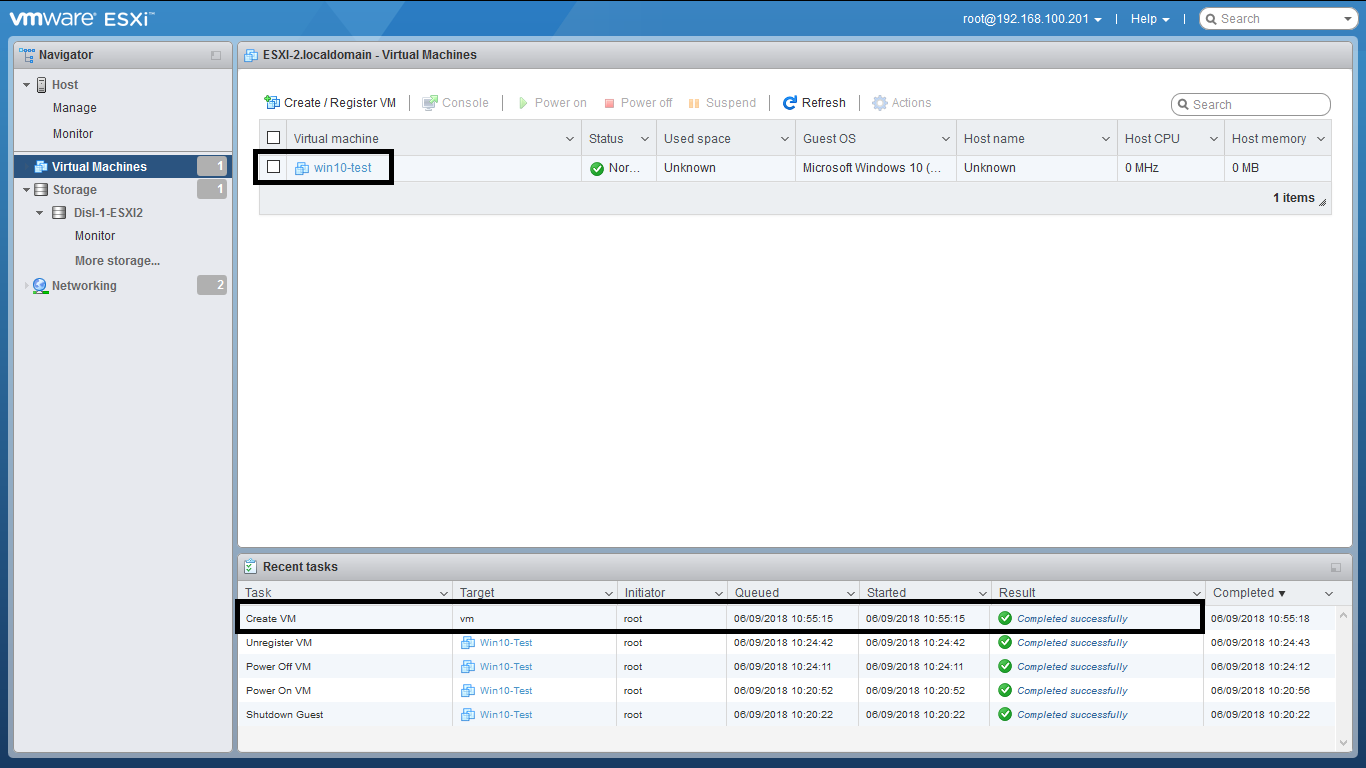This screenshot has height=768, width=1366.
Task: Minimize the Navigator panel icon
Action: (216, 56)
